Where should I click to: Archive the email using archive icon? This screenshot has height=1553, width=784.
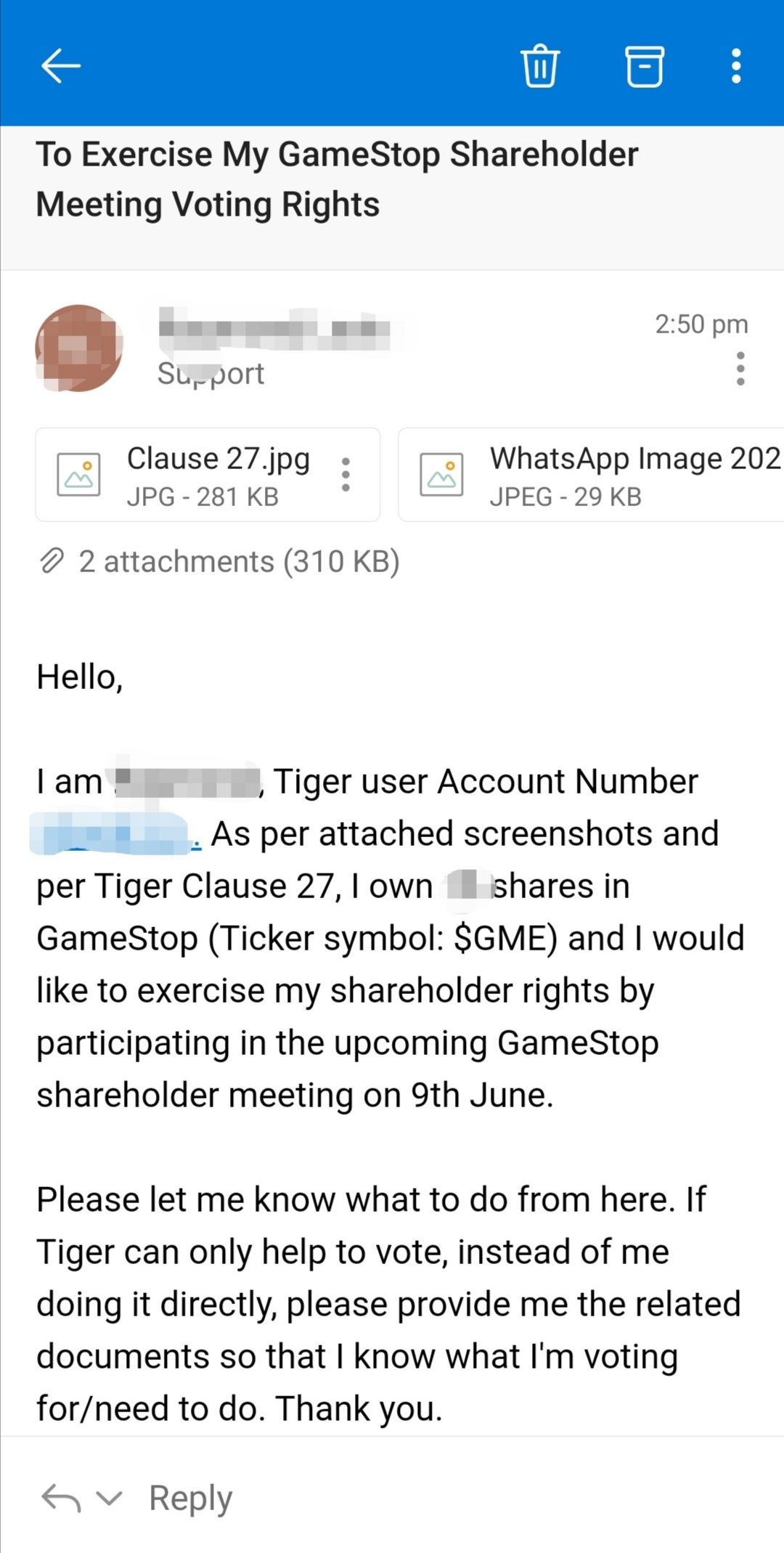coord(645,66)
